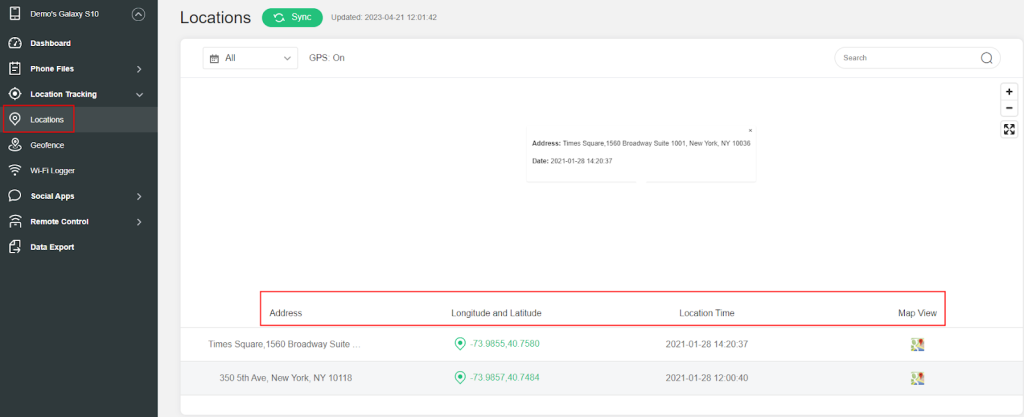Click location pin for -73.9855,40.7580
The image size is (1024, 417).
point(460,344)
